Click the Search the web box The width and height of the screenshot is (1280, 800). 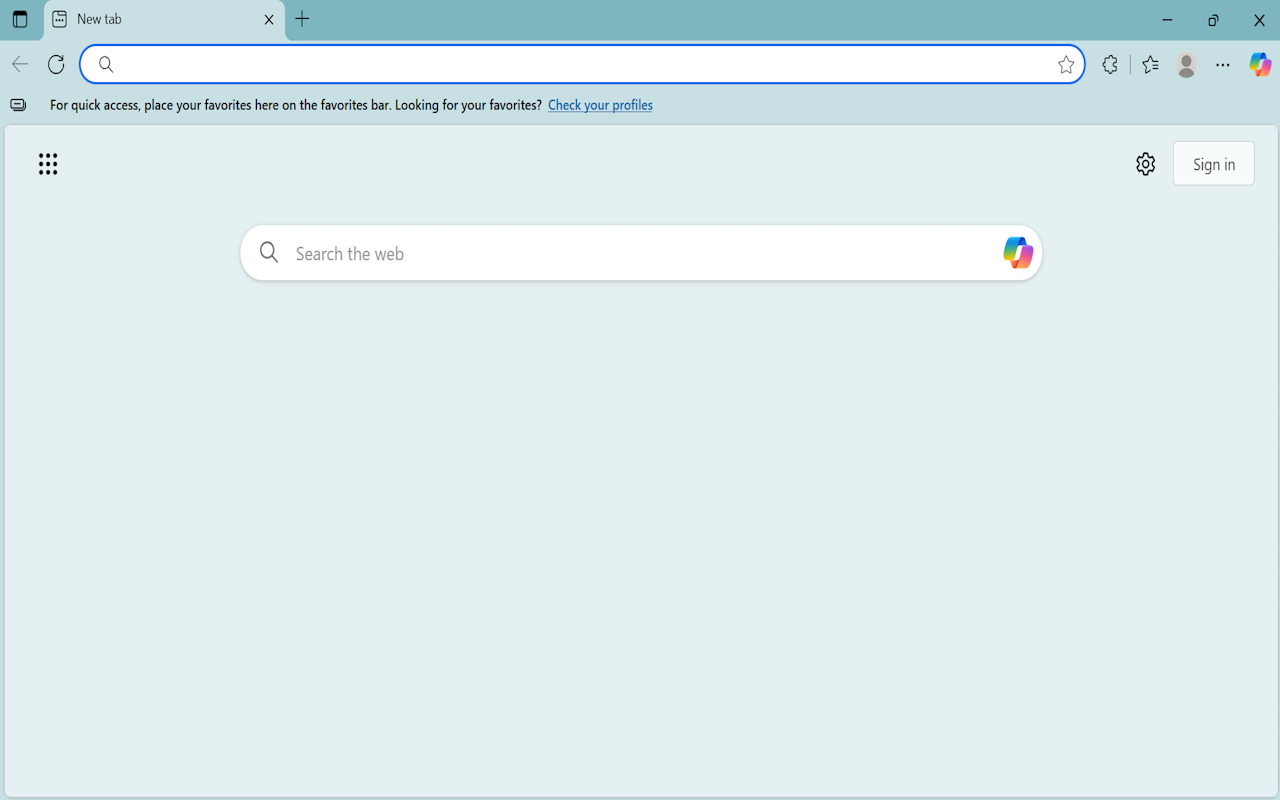[x=641, y=253]
